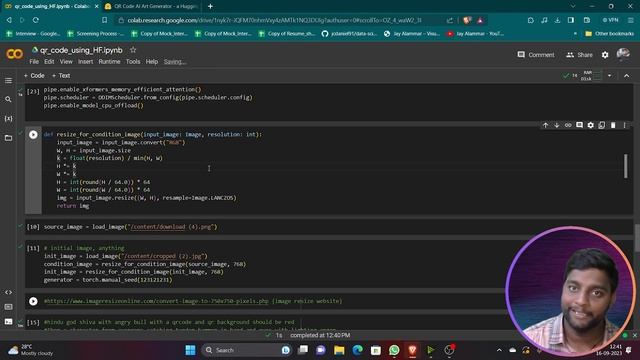Image resolution: width=640 pixels, height=360 pixels.
Task: Open Colab settings gear
Action: click(605, 55)
